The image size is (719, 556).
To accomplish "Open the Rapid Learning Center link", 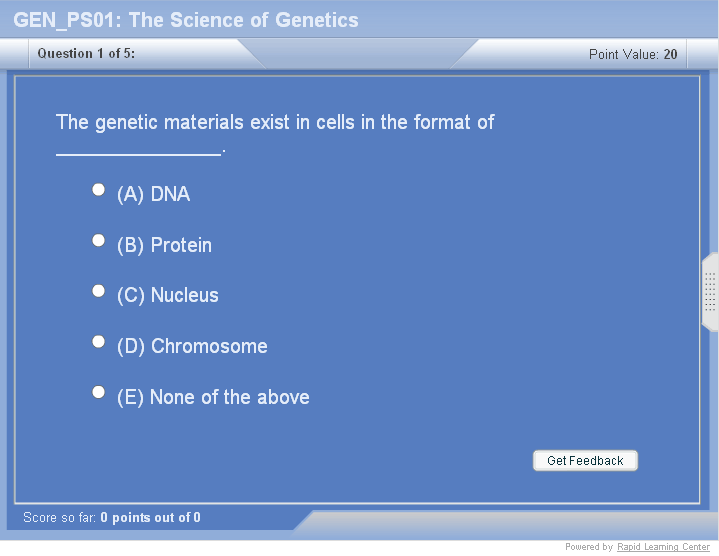I will tap(663, 547).
